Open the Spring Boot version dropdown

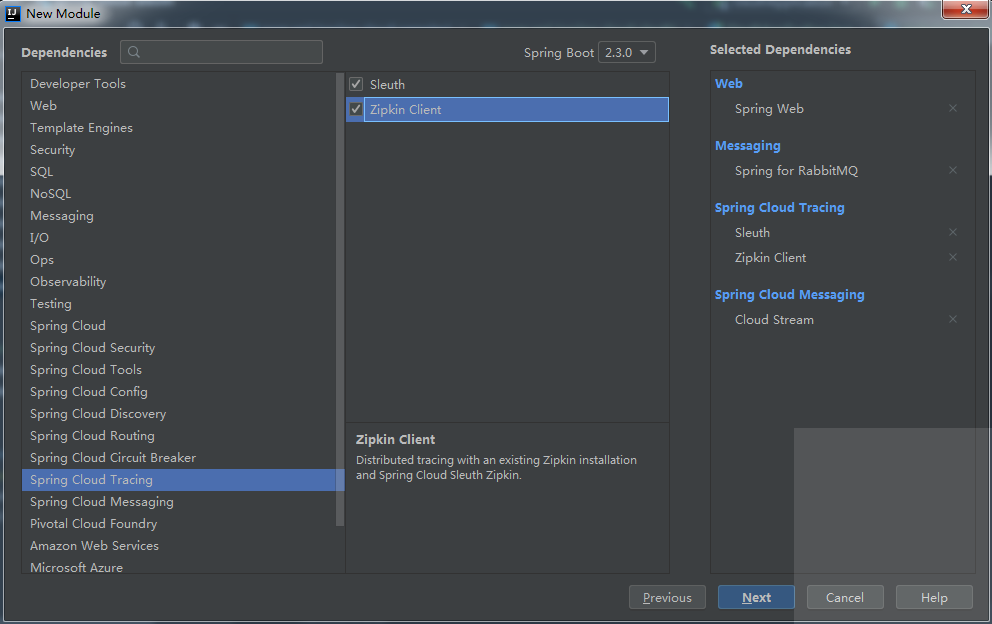tap(627, 52)
